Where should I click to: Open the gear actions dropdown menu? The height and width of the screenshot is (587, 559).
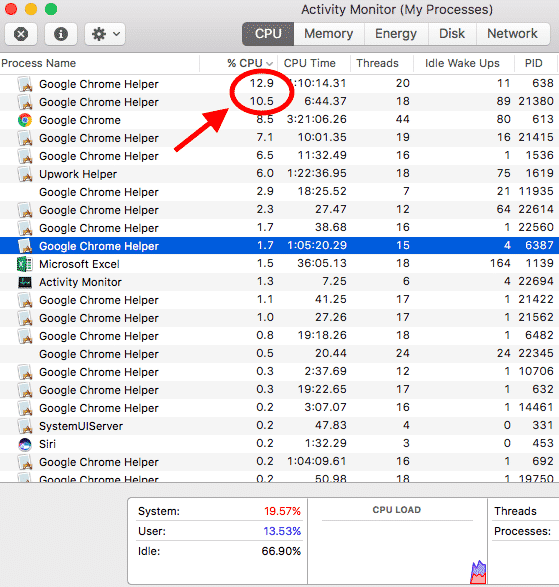coord(105,34)
